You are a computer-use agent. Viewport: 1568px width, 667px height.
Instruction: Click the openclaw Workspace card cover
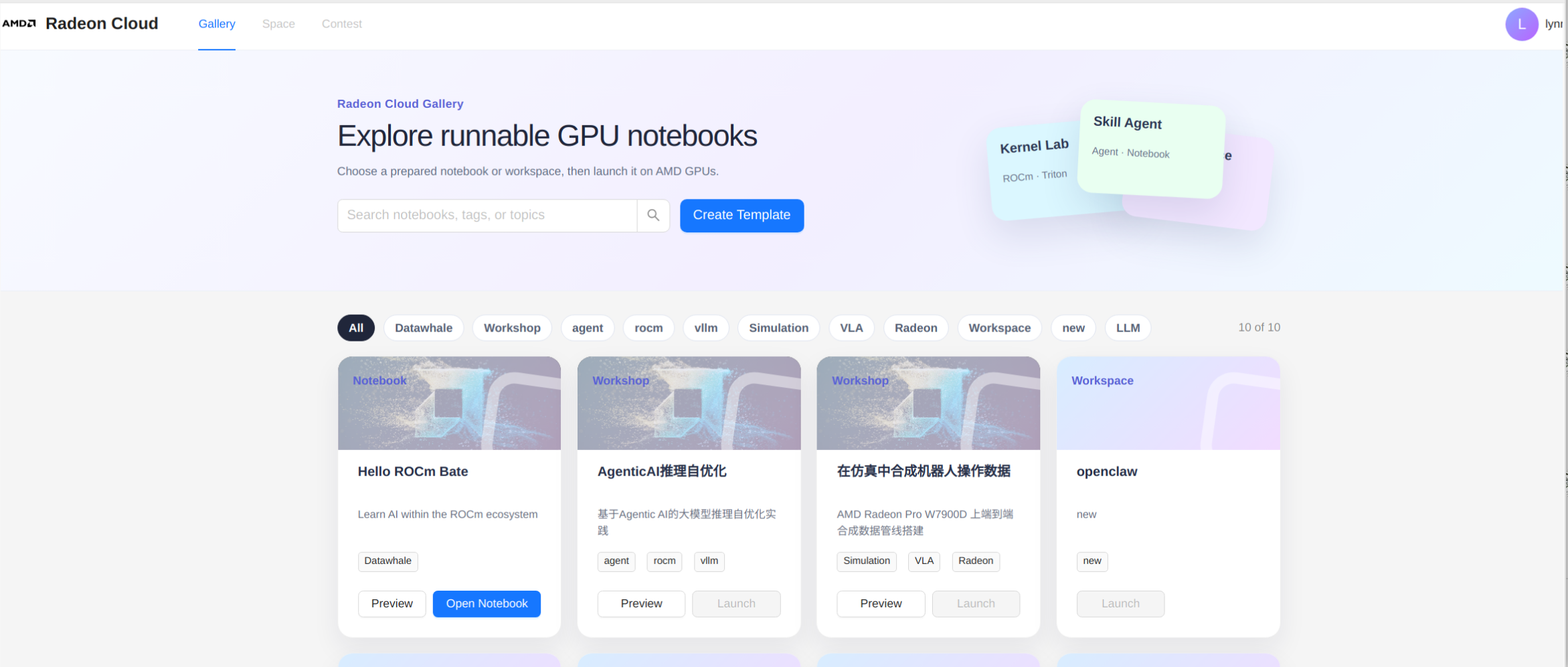pyautogui.click(x=1168, y=403)
